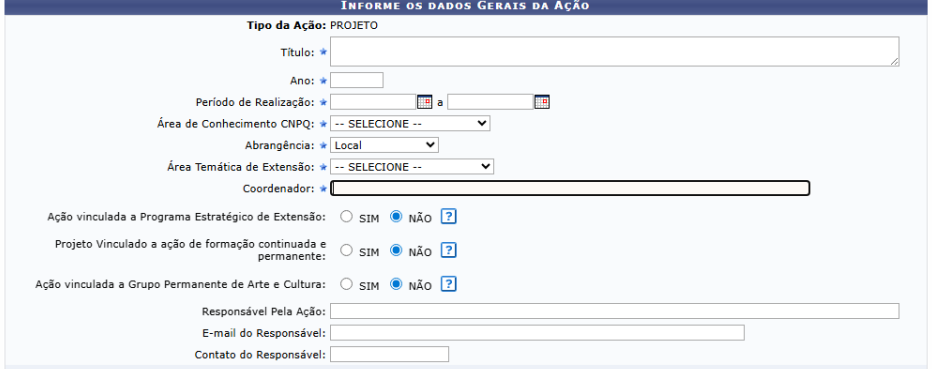
Task: Focus the Ano input field
Action: (x=357, y=80)
